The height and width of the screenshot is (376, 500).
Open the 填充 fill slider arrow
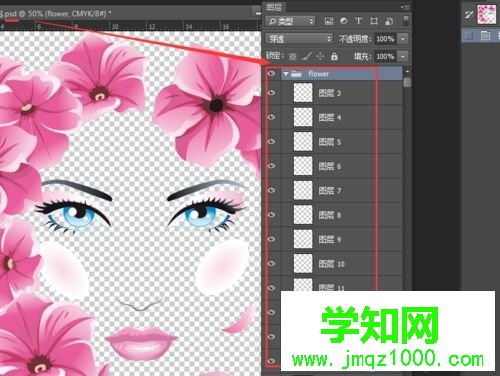tap(403, 56)
